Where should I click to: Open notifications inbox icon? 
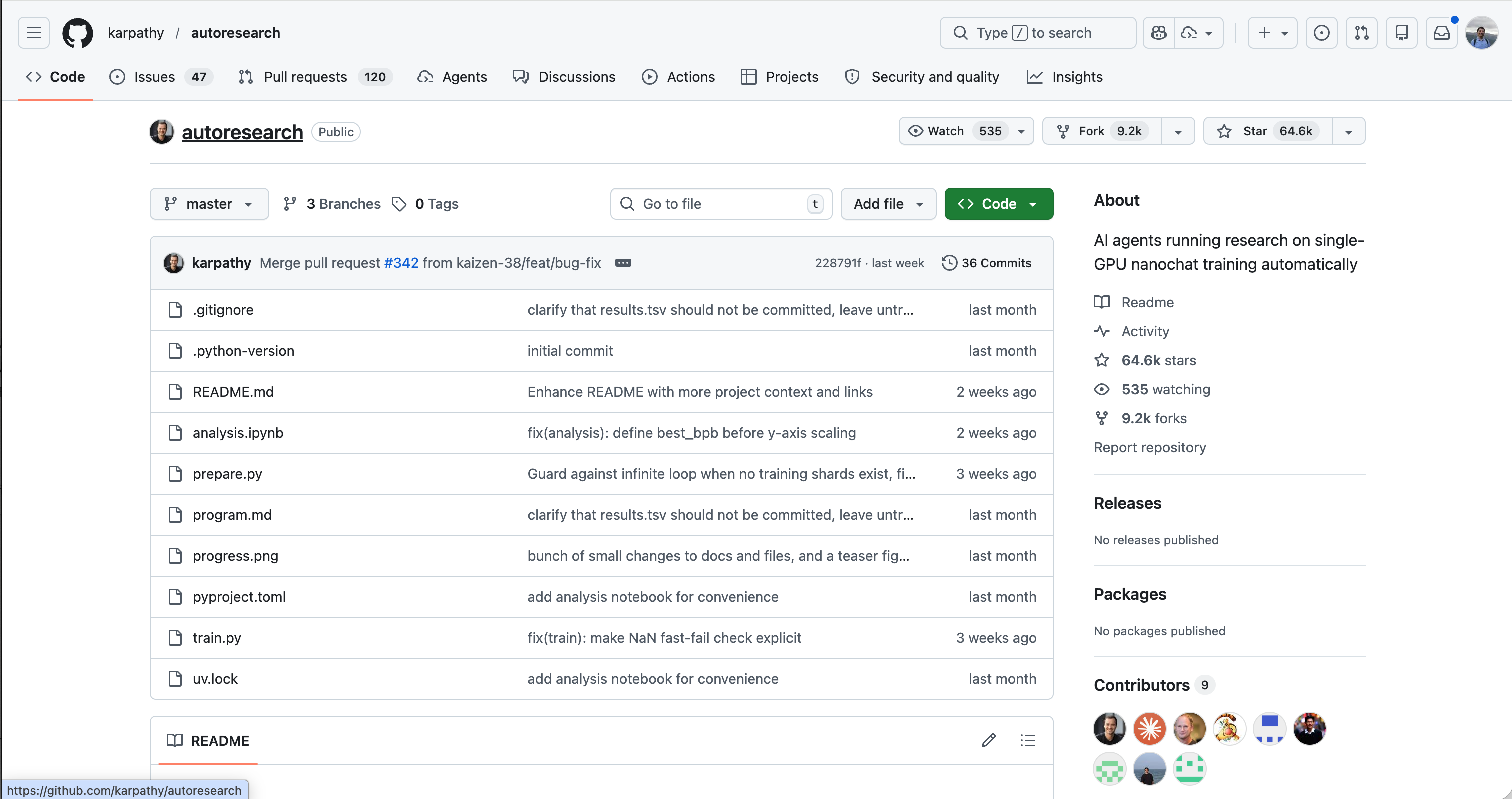pos(1441,33)
